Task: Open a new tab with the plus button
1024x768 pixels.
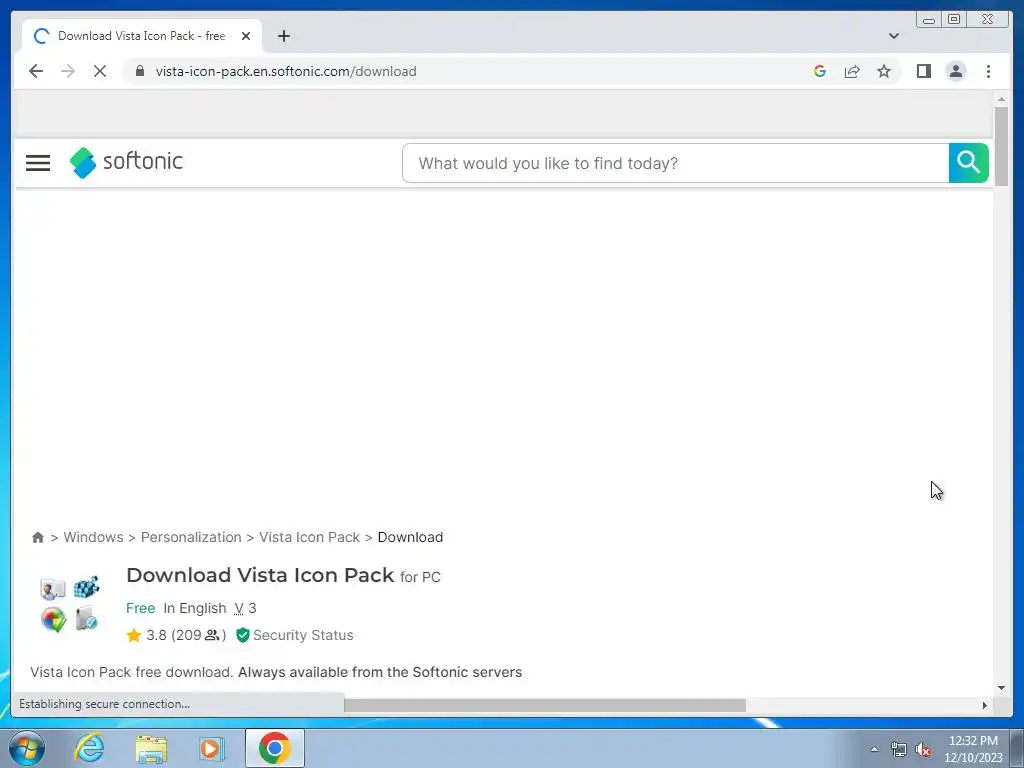Action: [283, 36]
